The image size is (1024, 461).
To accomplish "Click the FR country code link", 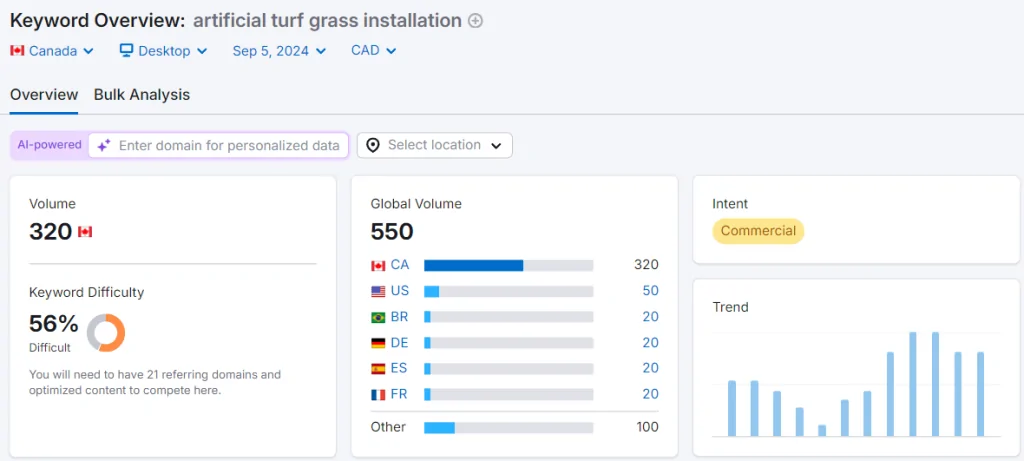I will [399, 394].
